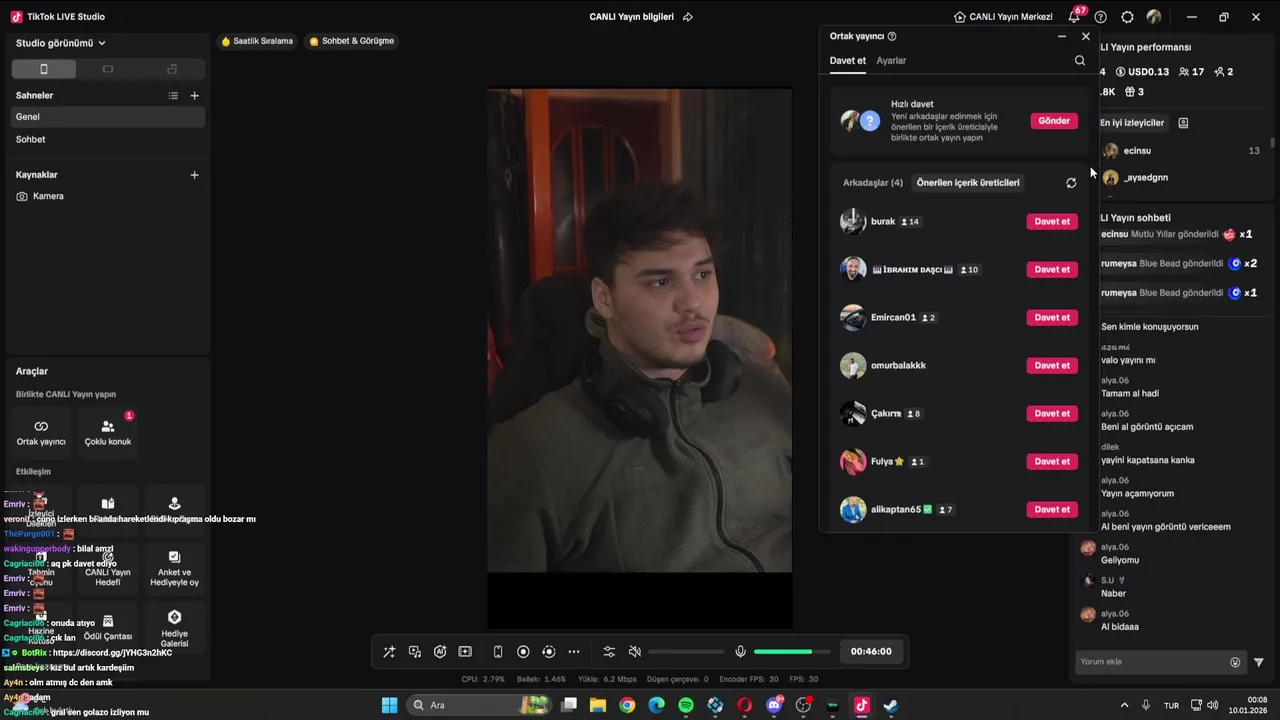Add a new source in Kaynaklar
This screenshot has height=720, width=1280.
(195, 175)
